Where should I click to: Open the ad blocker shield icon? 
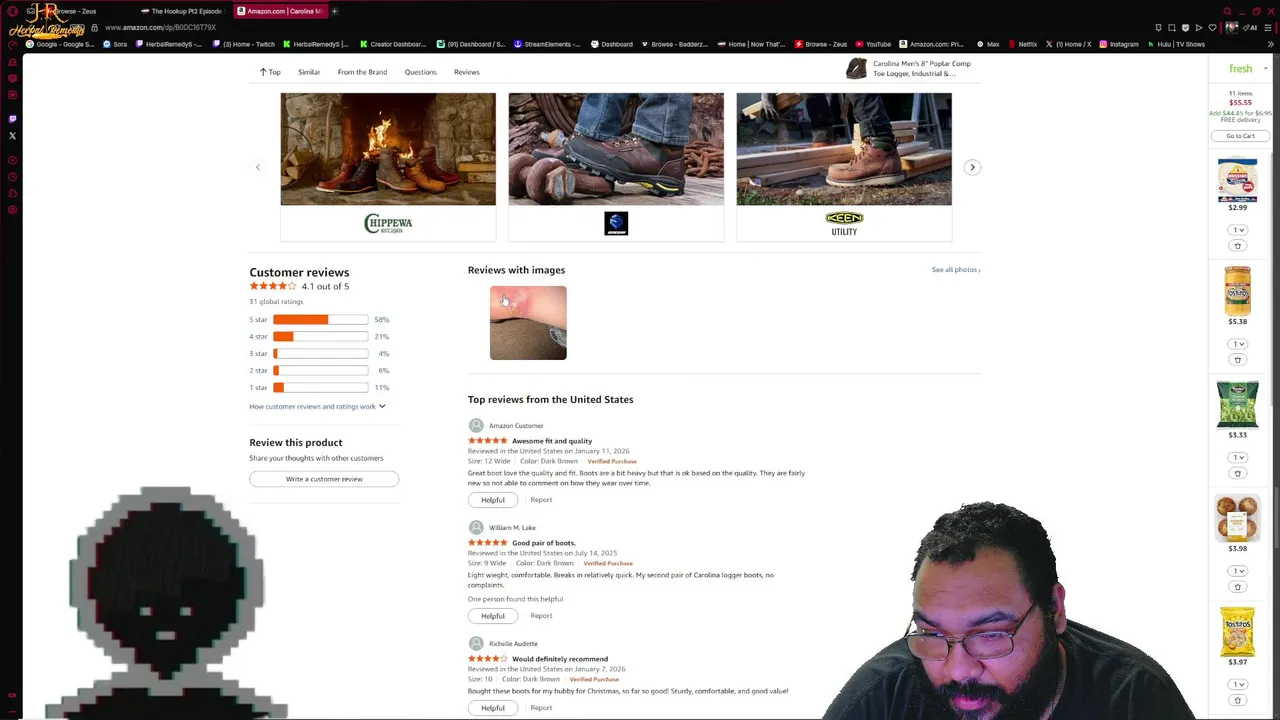point(1185,28)
